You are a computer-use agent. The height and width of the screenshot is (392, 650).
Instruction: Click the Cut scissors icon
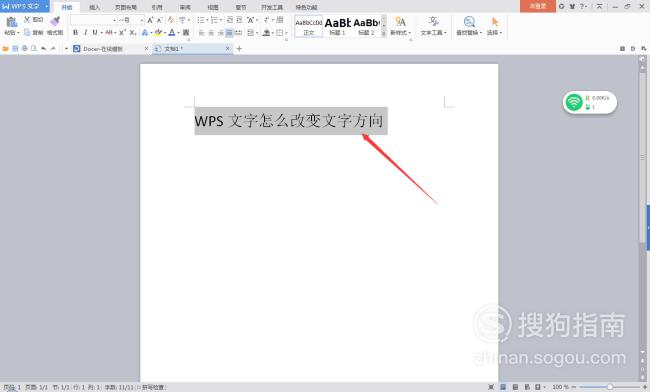pyautogui.click(x=27, y=19)
